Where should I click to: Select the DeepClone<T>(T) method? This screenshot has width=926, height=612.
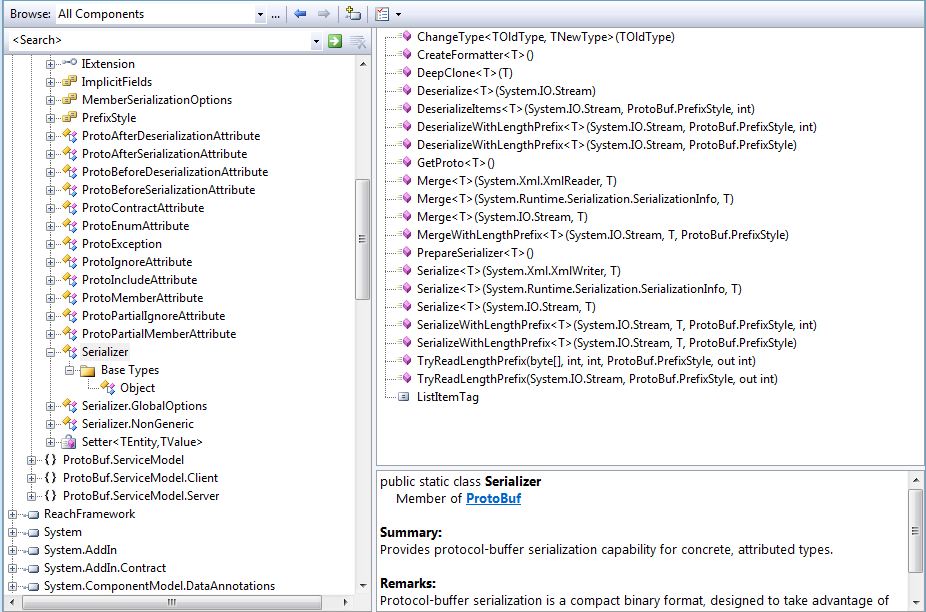[x=465, y=73]
